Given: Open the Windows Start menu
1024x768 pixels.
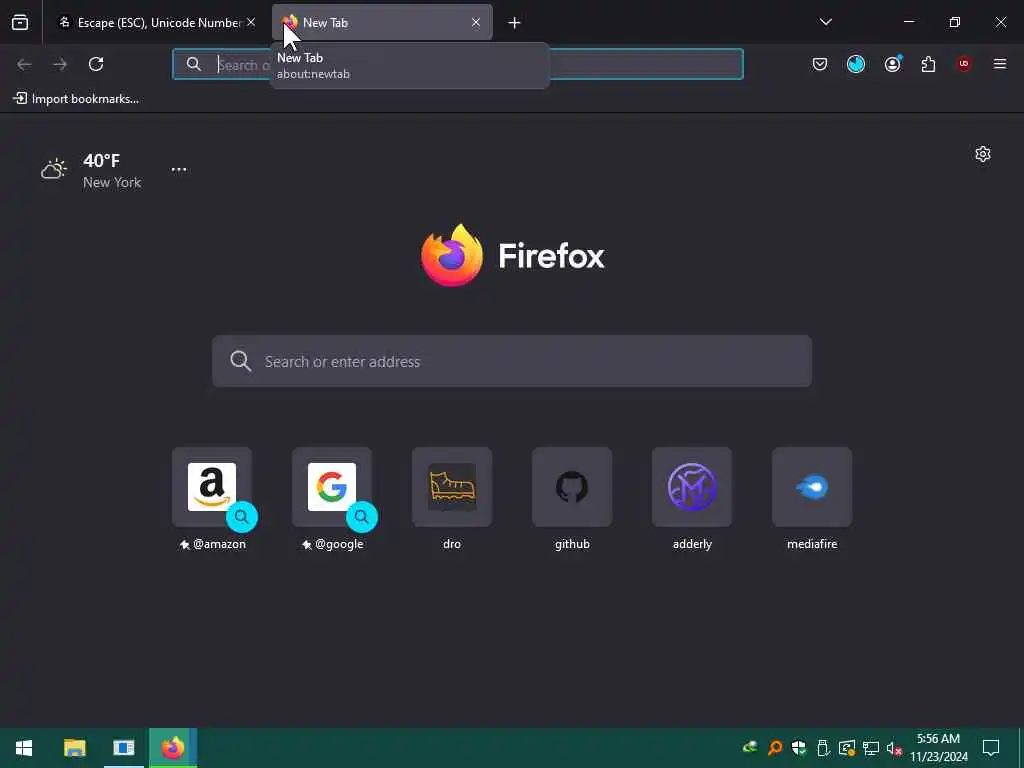Looking at the screenshot, I should pos(24,748).
